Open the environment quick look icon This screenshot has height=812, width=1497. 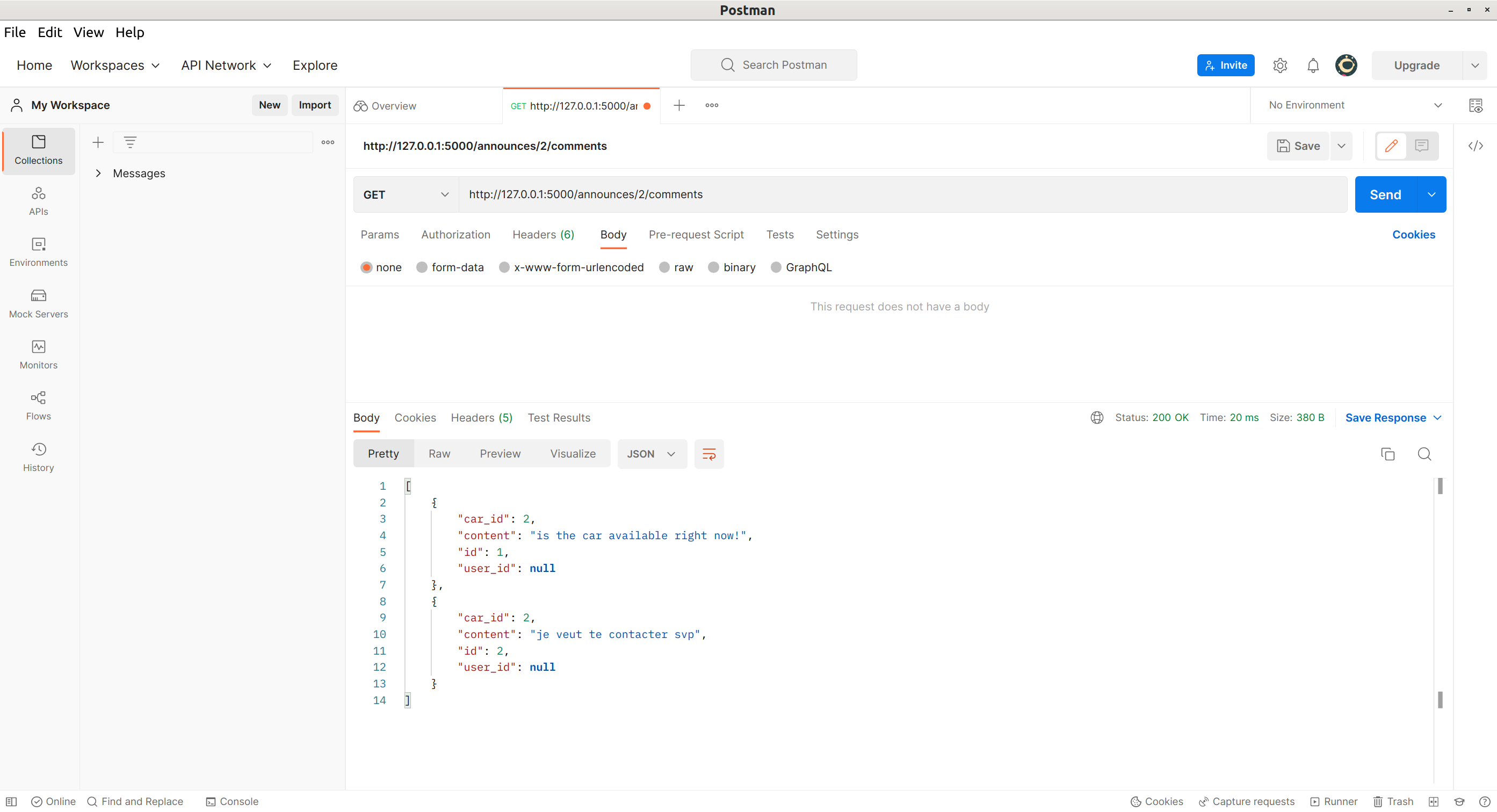1475,105
